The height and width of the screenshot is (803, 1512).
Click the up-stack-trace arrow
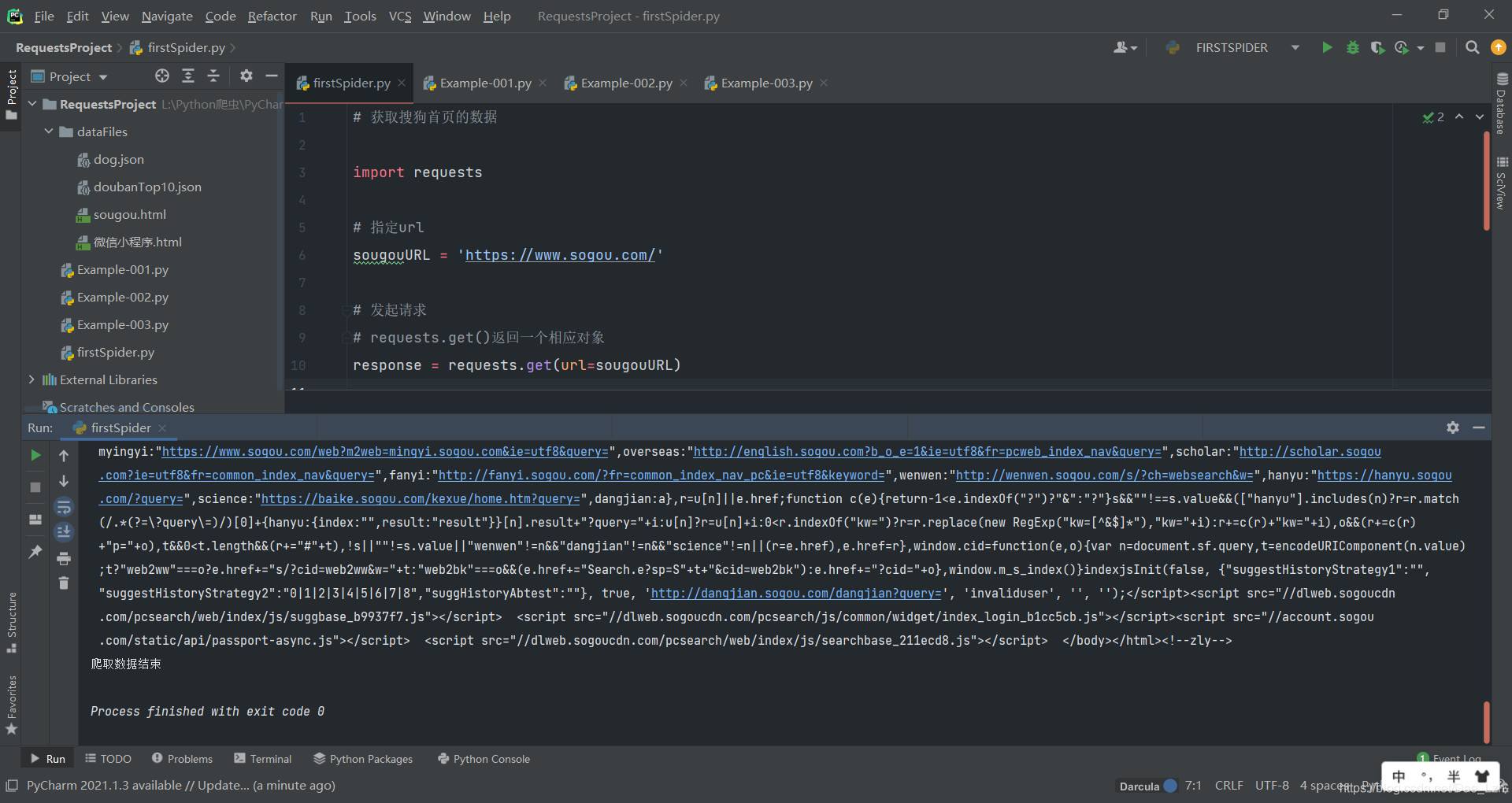tap(64, 455)
